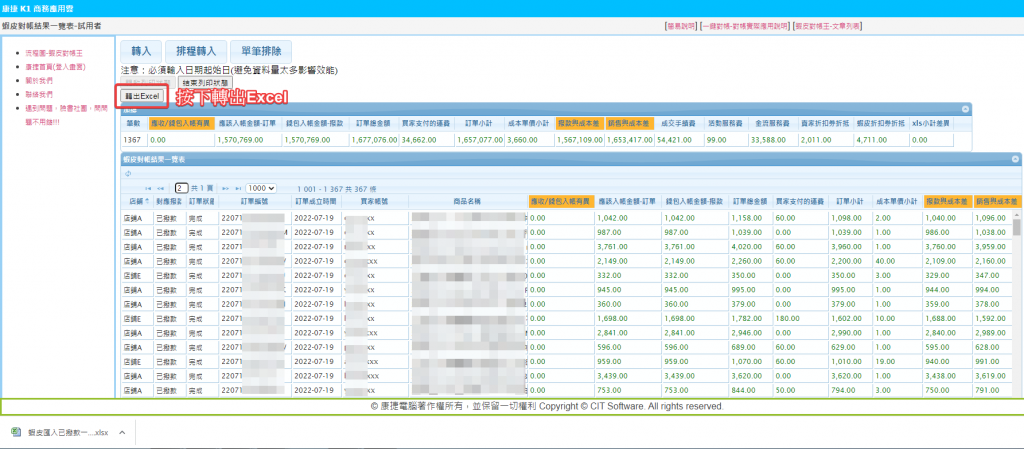Click the grid refresh icon

[127, 173]
